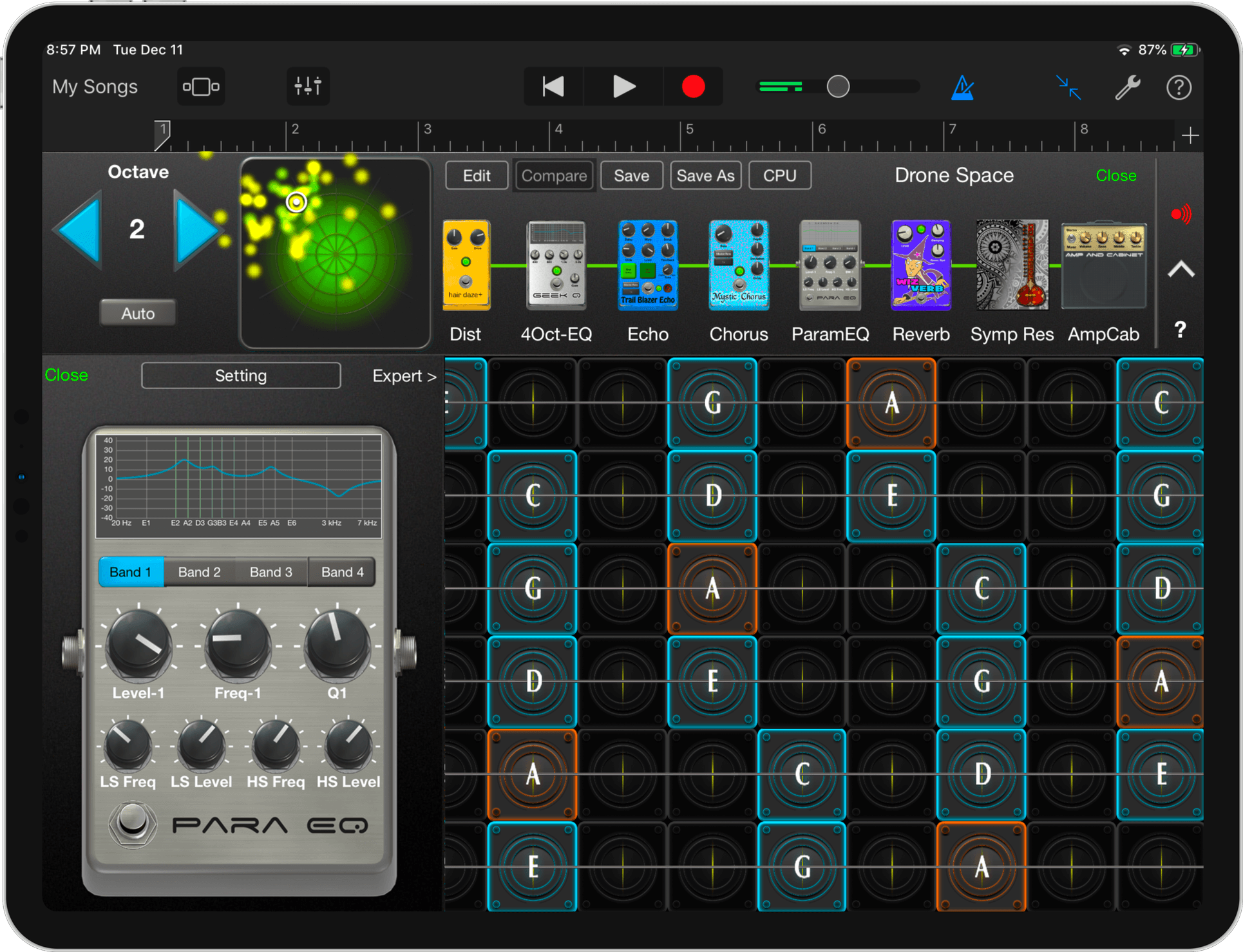1243x952 pixels.
Task: Add song section with plus icon
Action: (1190, 135)
